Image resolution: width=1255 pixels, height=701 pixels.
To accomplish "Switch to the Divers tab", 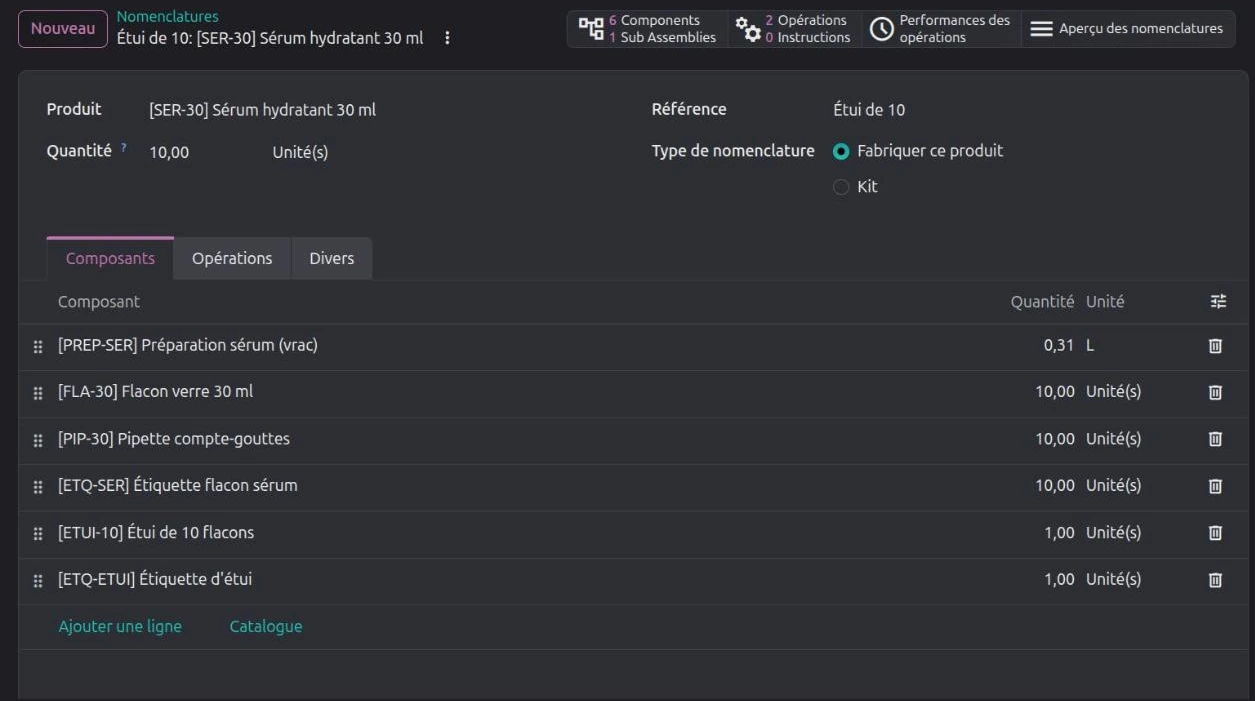I will [332, 258].
